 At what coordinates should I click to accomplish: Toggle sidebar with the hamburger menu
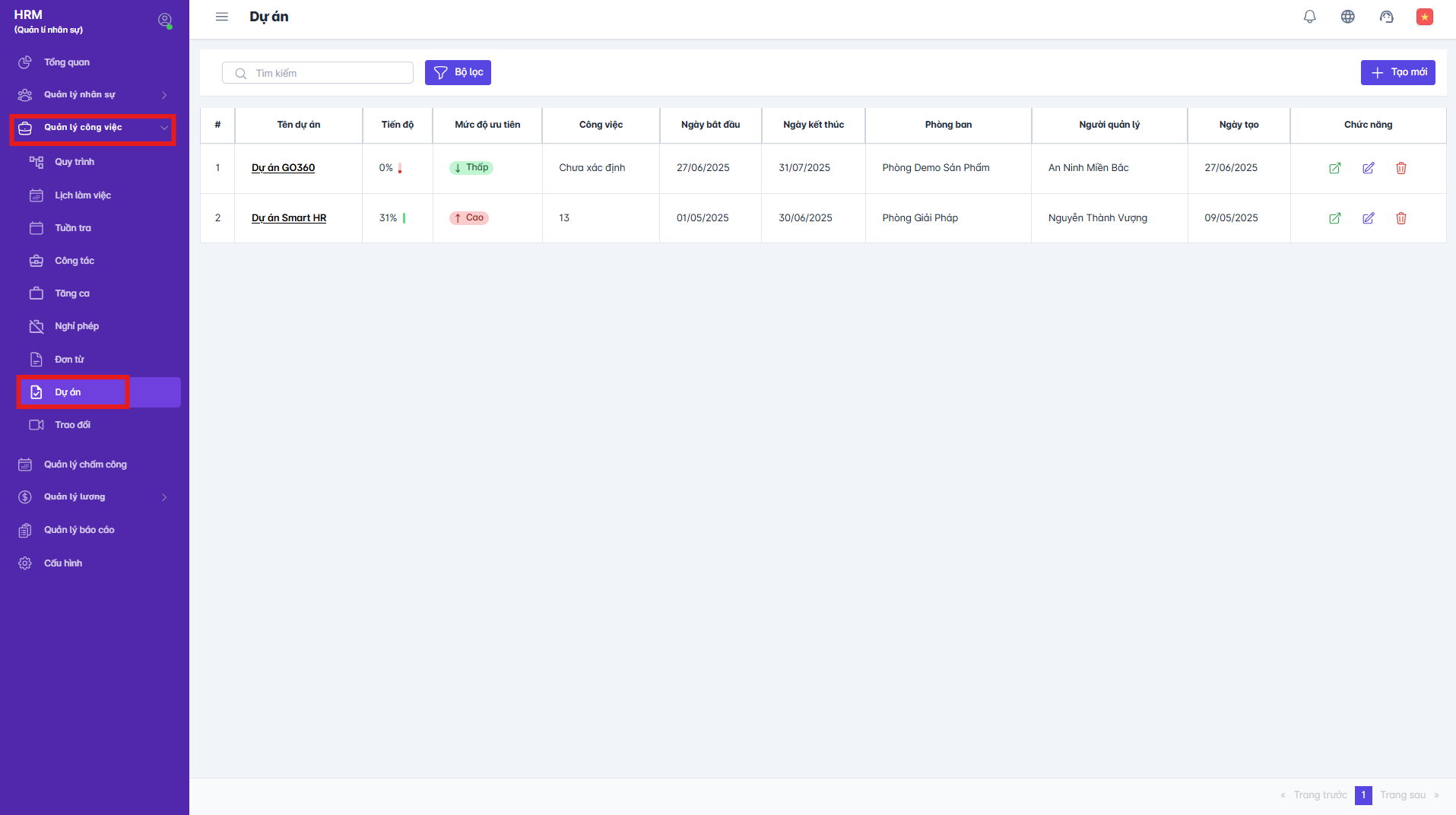coord(222,17)
